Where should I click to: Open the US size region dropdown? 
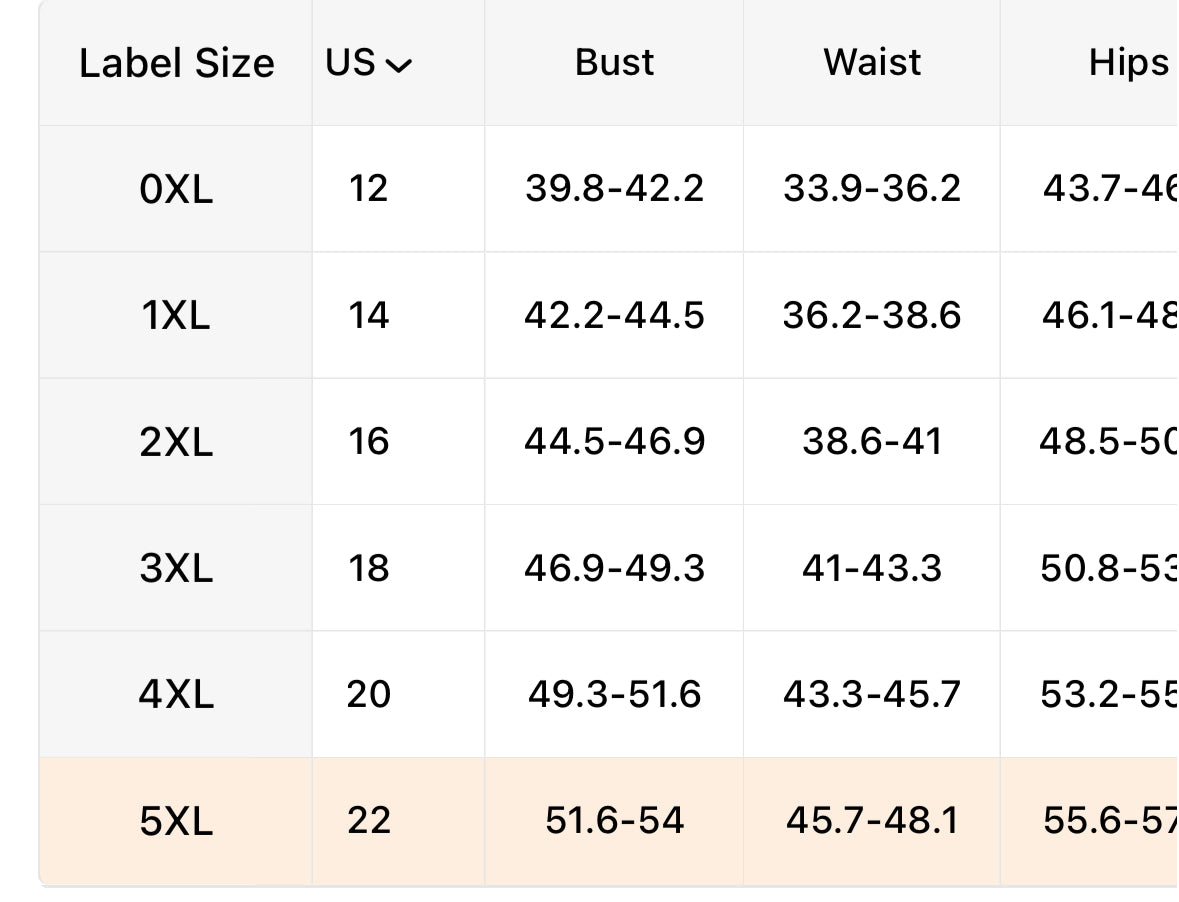coord(368,62)
